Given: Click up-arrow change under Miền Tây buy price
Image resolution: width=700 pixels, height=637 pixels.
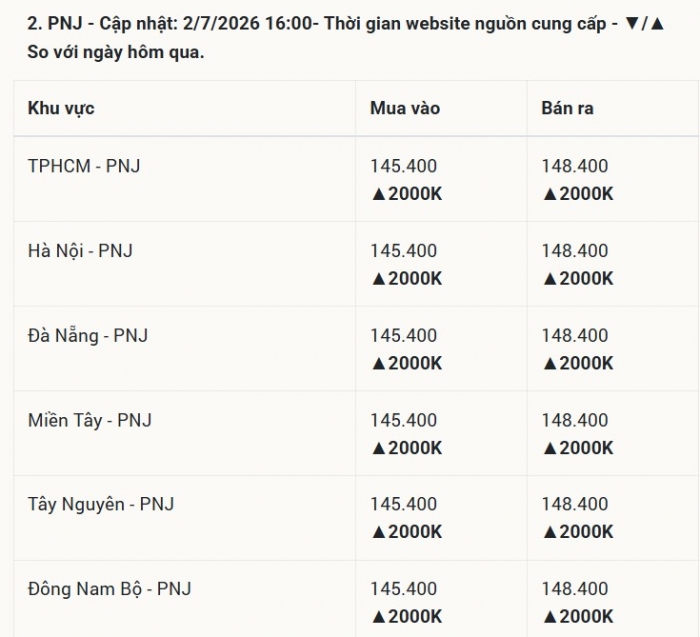Looking at the screenshot, I should 407,448.
